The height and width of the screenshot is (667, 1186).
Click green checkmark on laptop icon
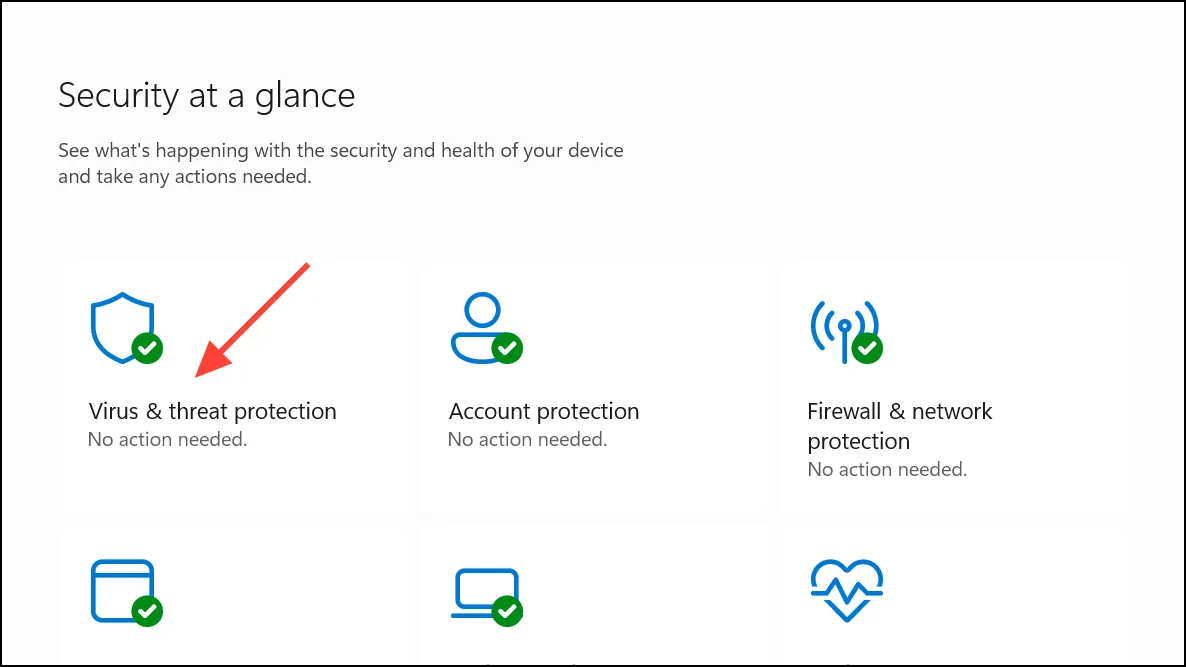(508, 611)
